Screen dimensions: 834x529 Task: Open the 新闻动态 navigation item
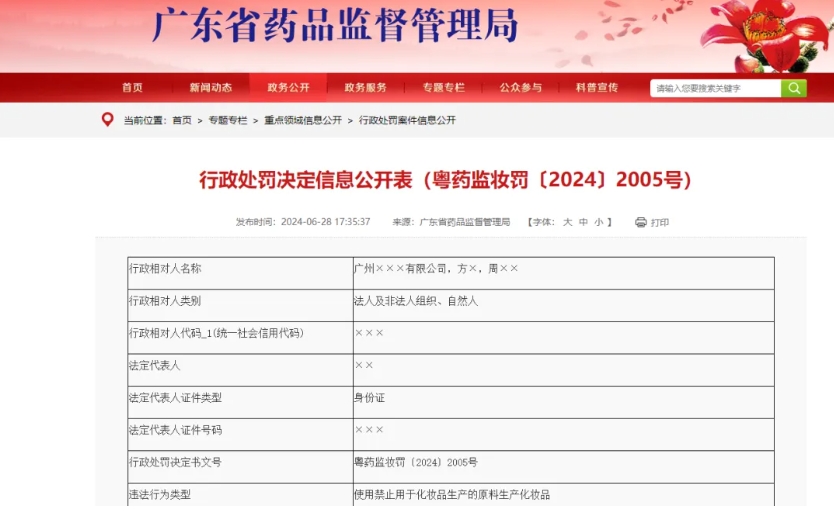click(211, 88)
